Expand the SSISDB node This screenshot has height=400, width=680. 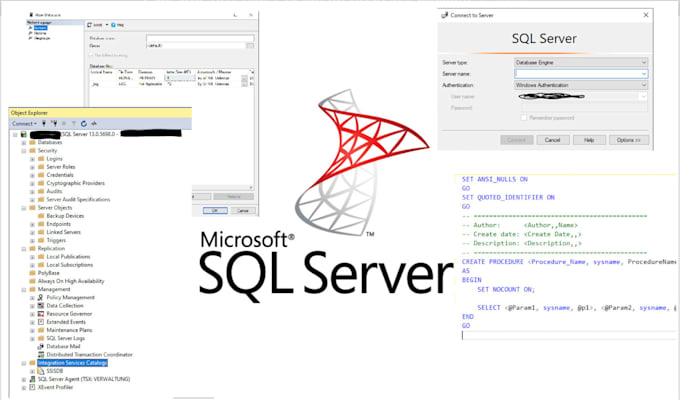click(x=32, y=371)
